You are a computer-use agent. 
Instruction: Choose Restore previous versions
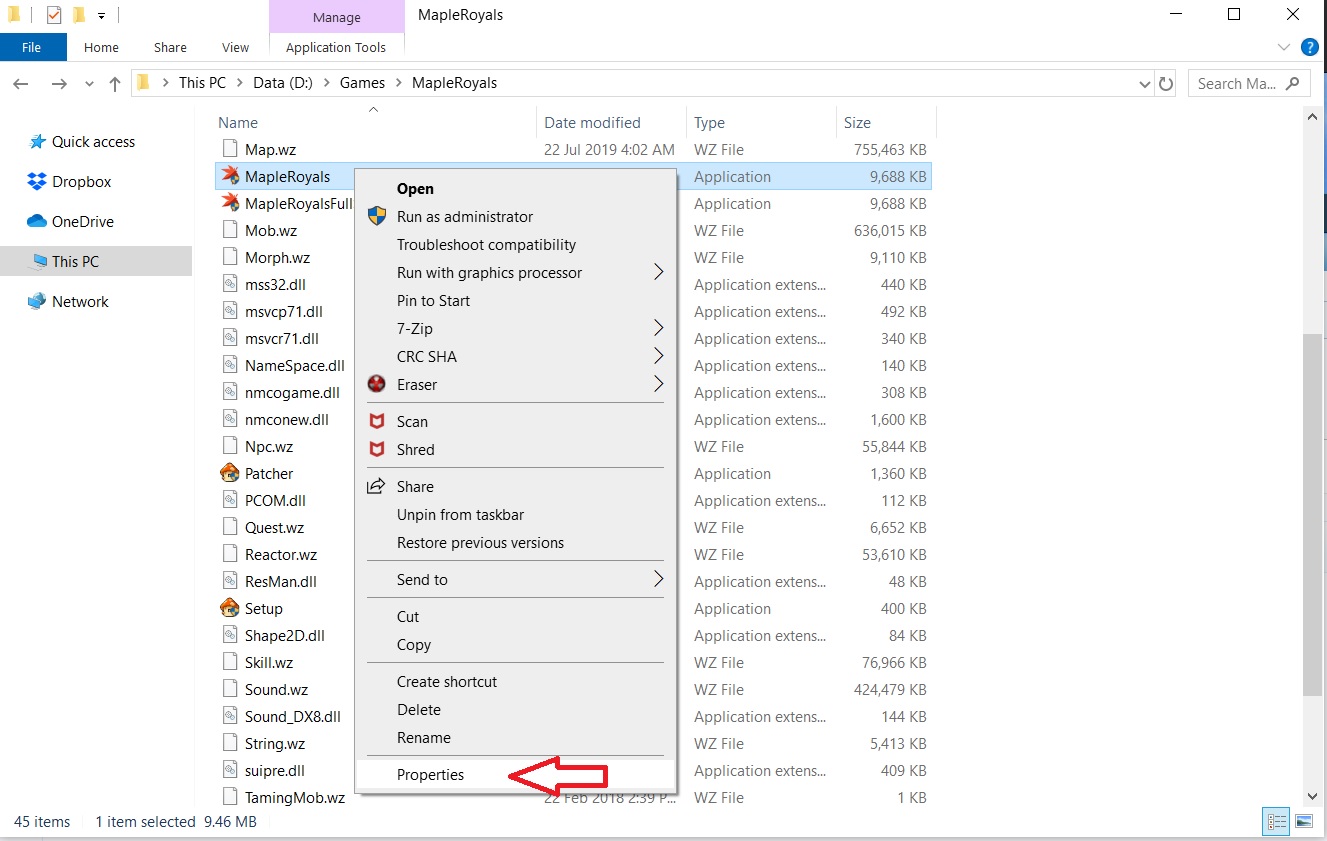[516, 543]
